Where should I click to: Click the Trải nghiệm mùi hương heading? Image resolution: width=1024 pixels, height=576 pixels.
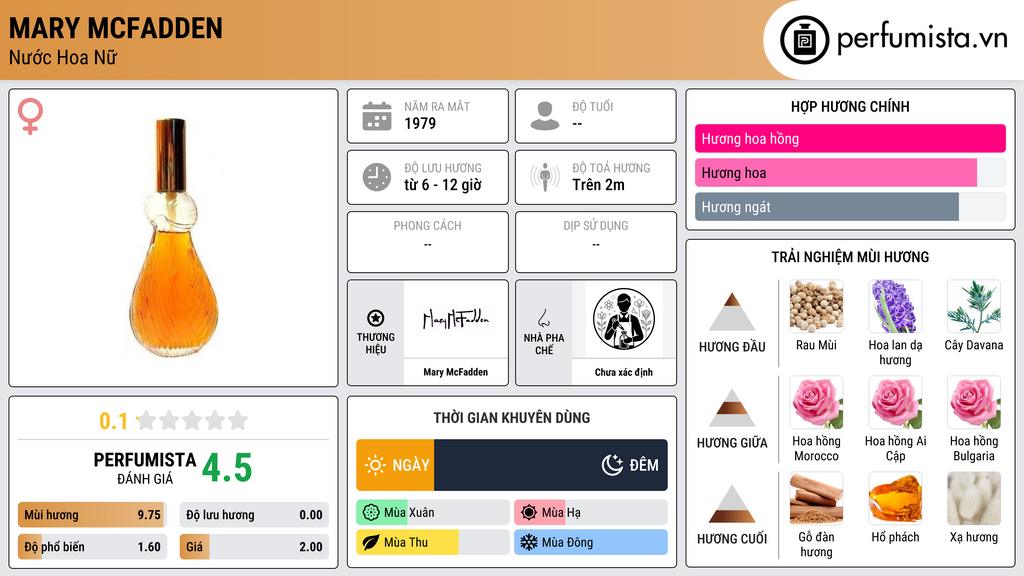pos(850,257)
